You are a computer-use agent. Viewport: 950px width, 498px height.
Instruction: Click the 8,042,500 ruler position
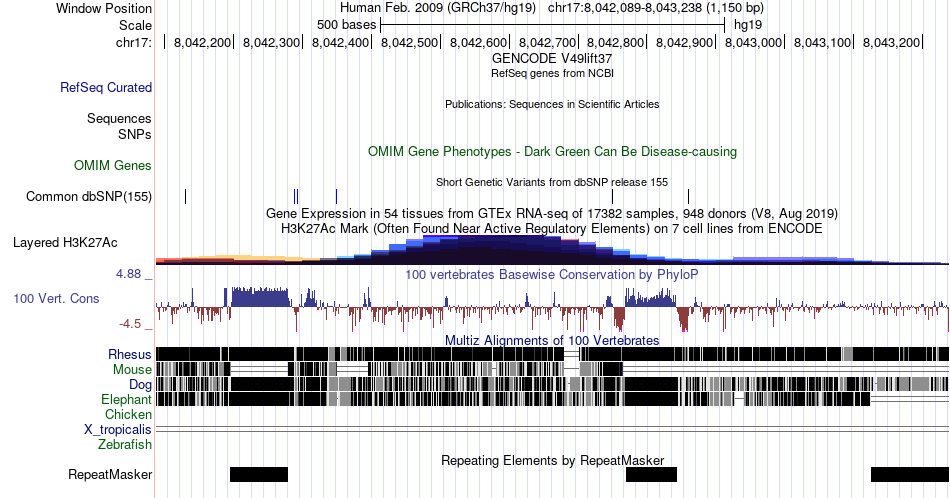click(409, 42)
